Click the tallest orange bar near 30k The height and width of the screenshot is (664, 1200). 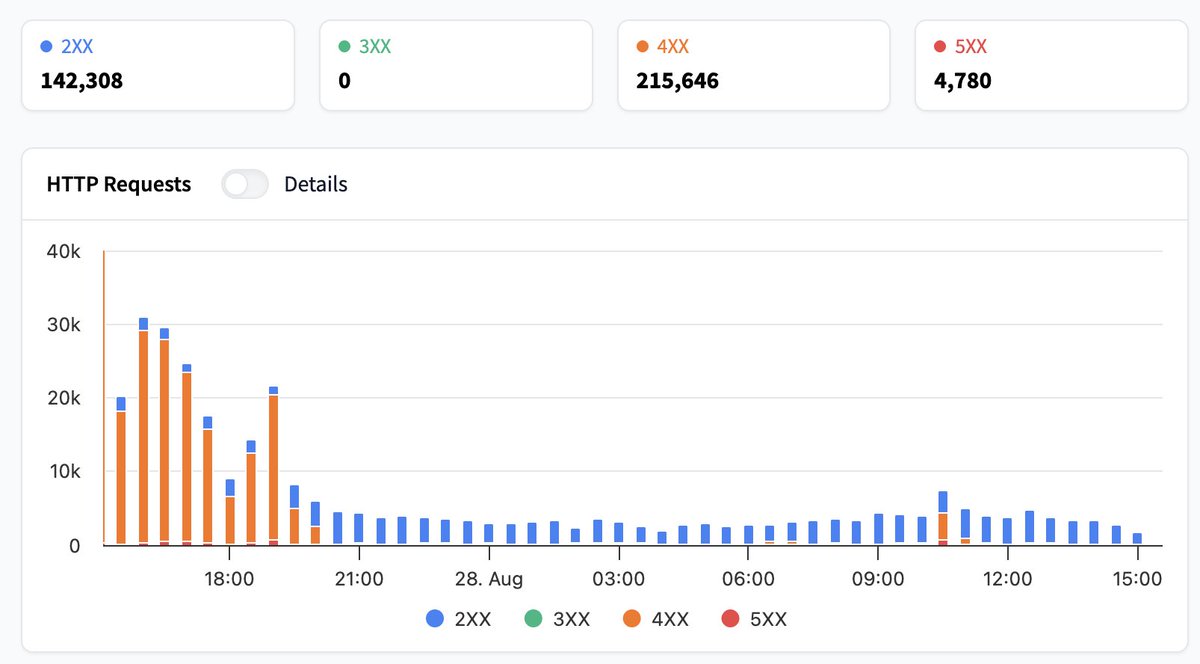point(143,437)
